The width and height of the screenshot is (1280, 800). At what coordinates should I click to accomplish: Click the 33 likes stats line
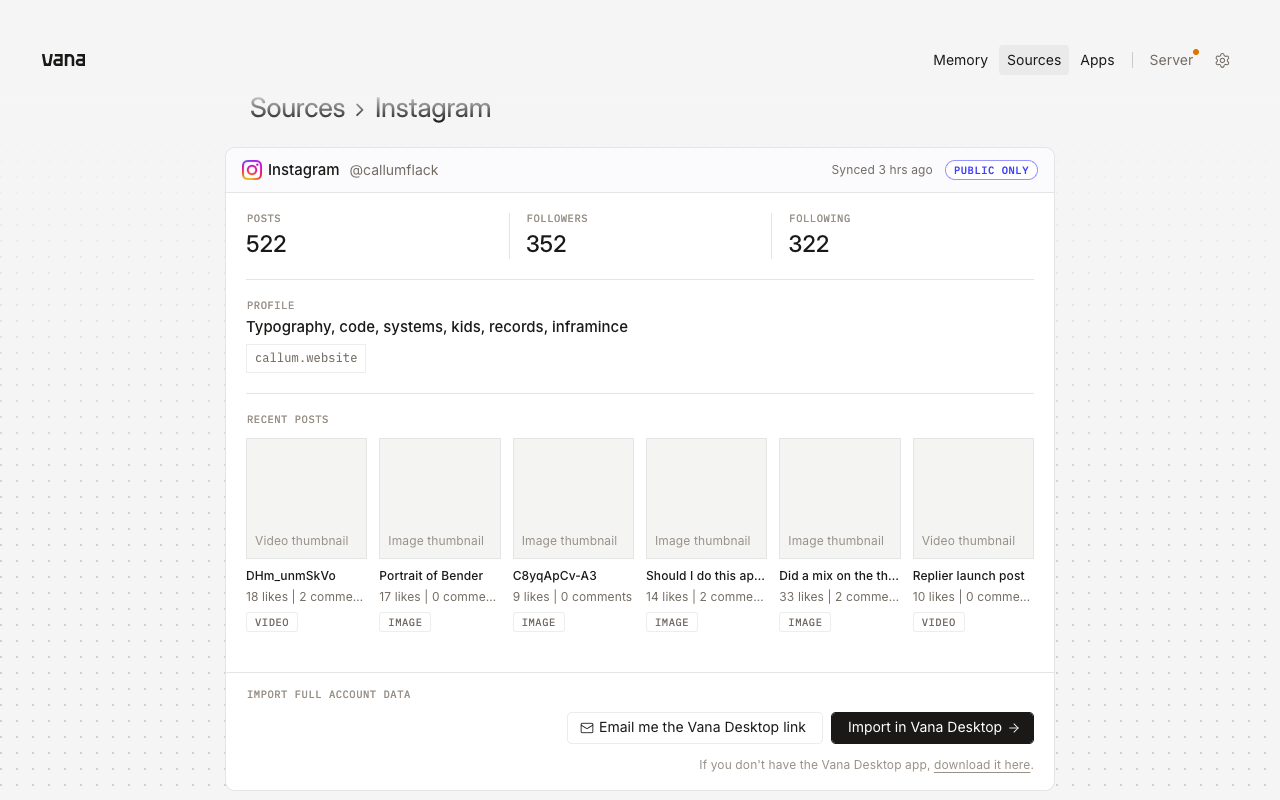click(x=839, y=597)
